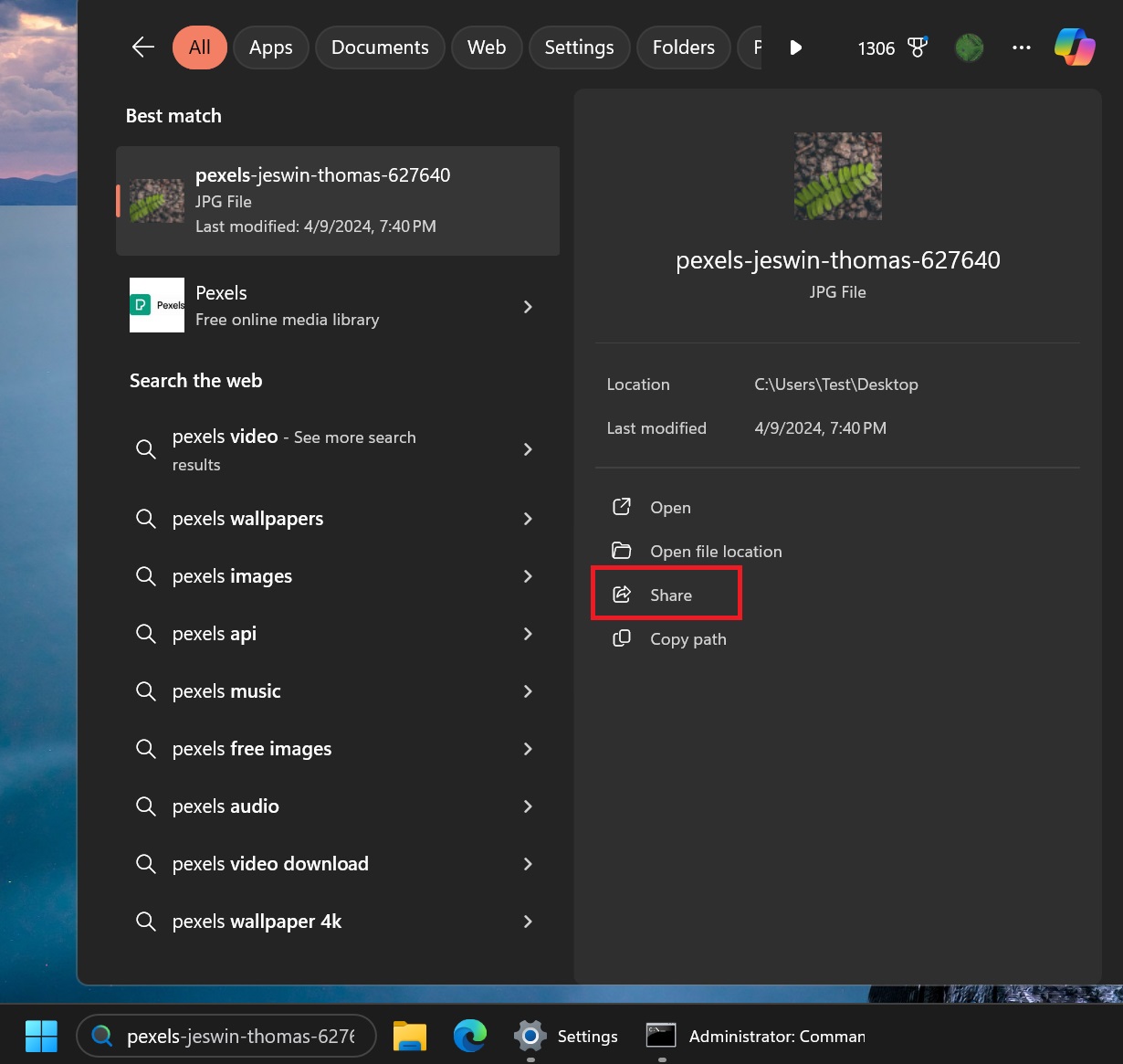
Task: Open best match pexels-jeswin-thomas-627640 result
Action: pos(338,201)
